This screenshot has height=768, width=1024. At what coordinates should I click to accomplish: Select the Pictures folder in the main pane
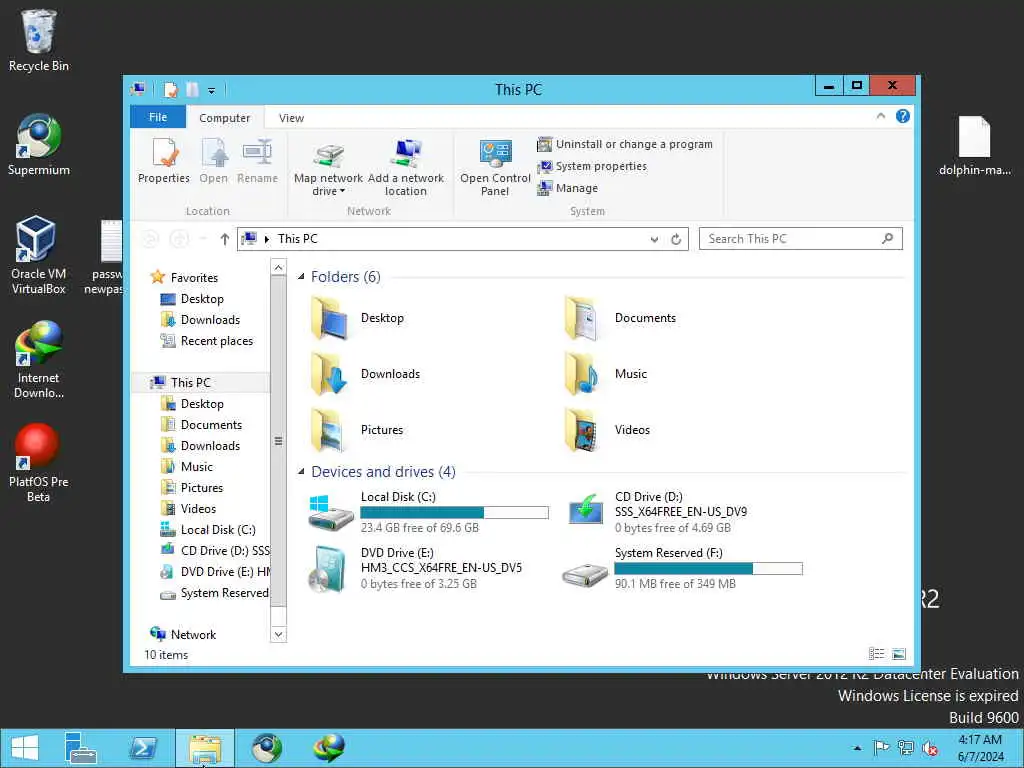pos(358,430)
